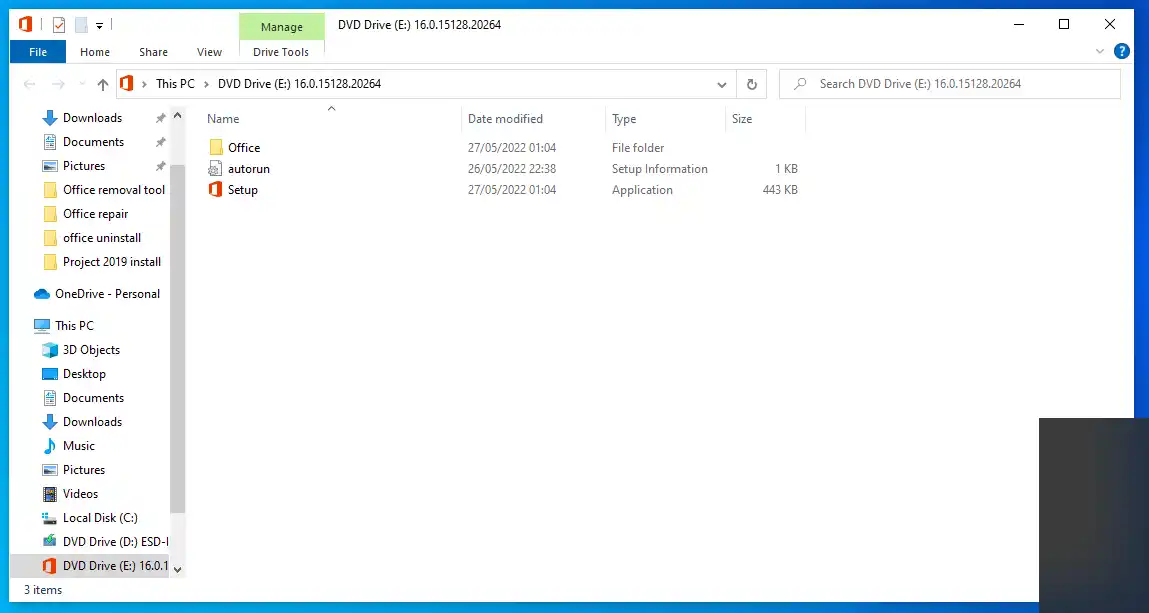The image size is (1149, 613).
Task: Refresh the current folder view
Action: (751, 84)
